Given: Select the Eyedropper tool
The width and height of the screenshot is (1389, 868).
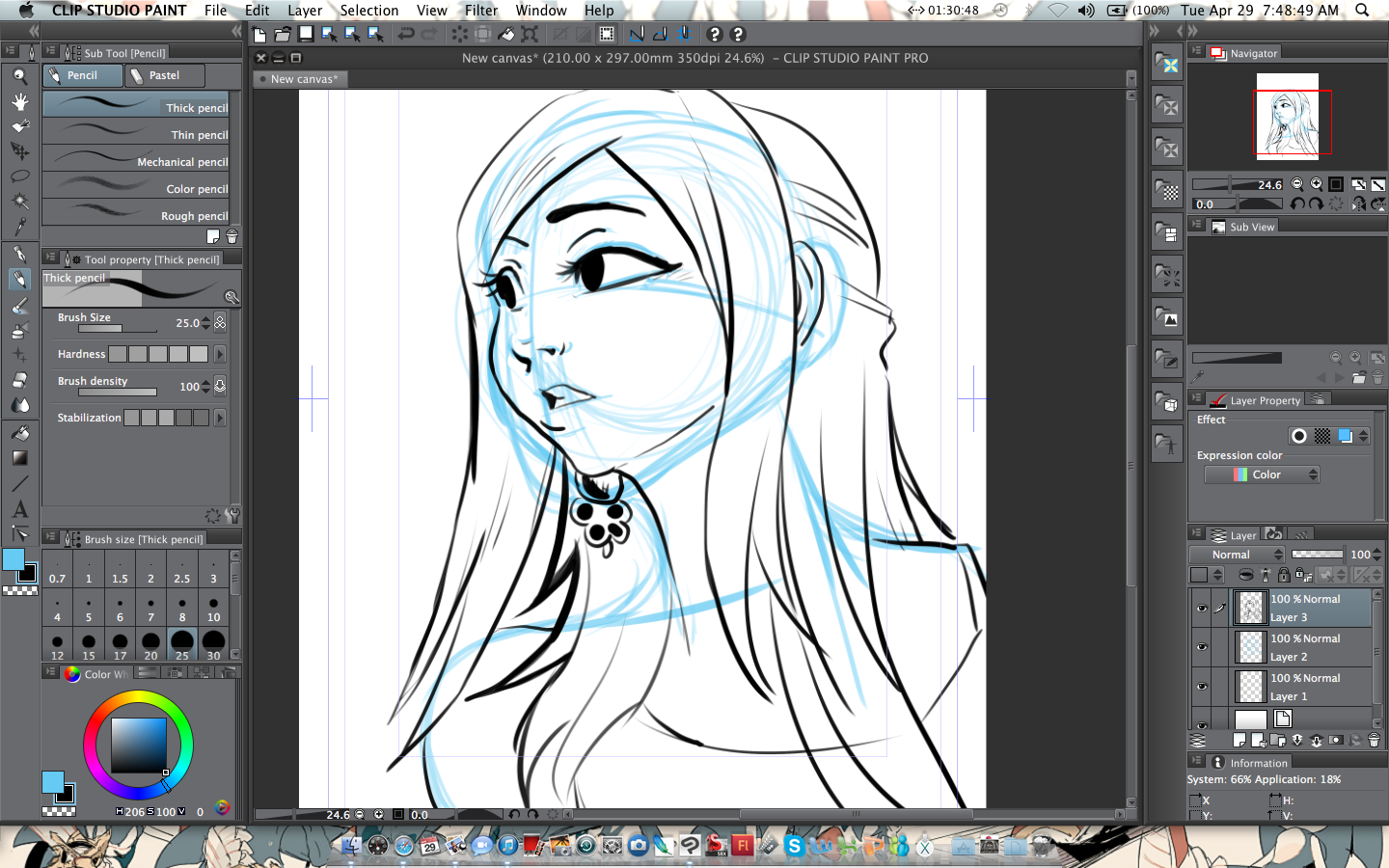Looking at the screenshot, I should pos(19,227).
